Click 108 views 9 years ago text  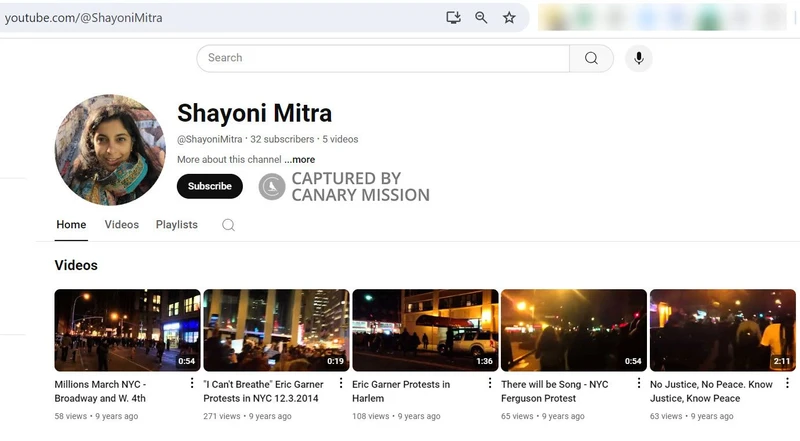coord(396,416)
